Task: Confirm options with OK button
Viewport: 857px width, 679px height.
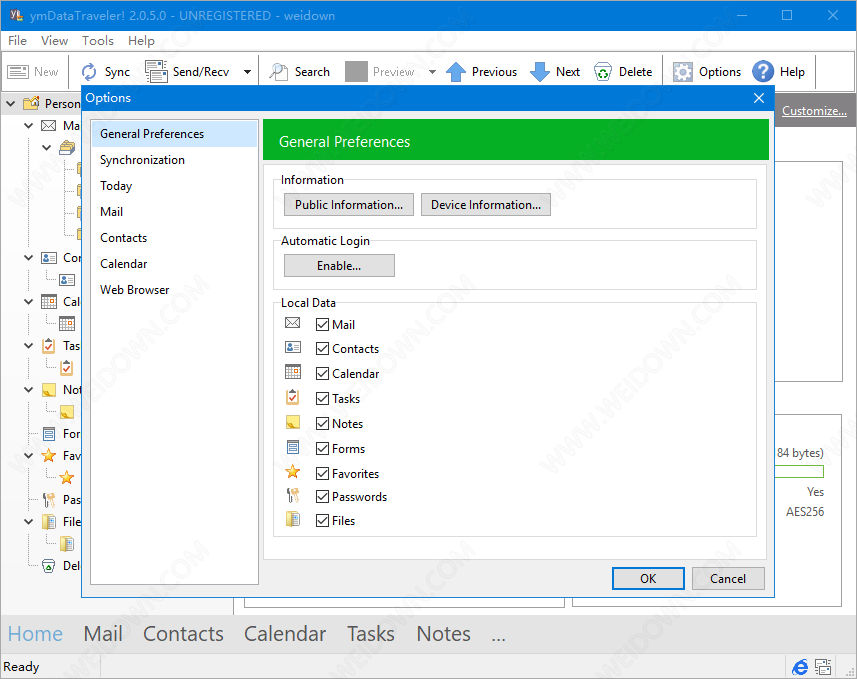Action: pos(648,578)
